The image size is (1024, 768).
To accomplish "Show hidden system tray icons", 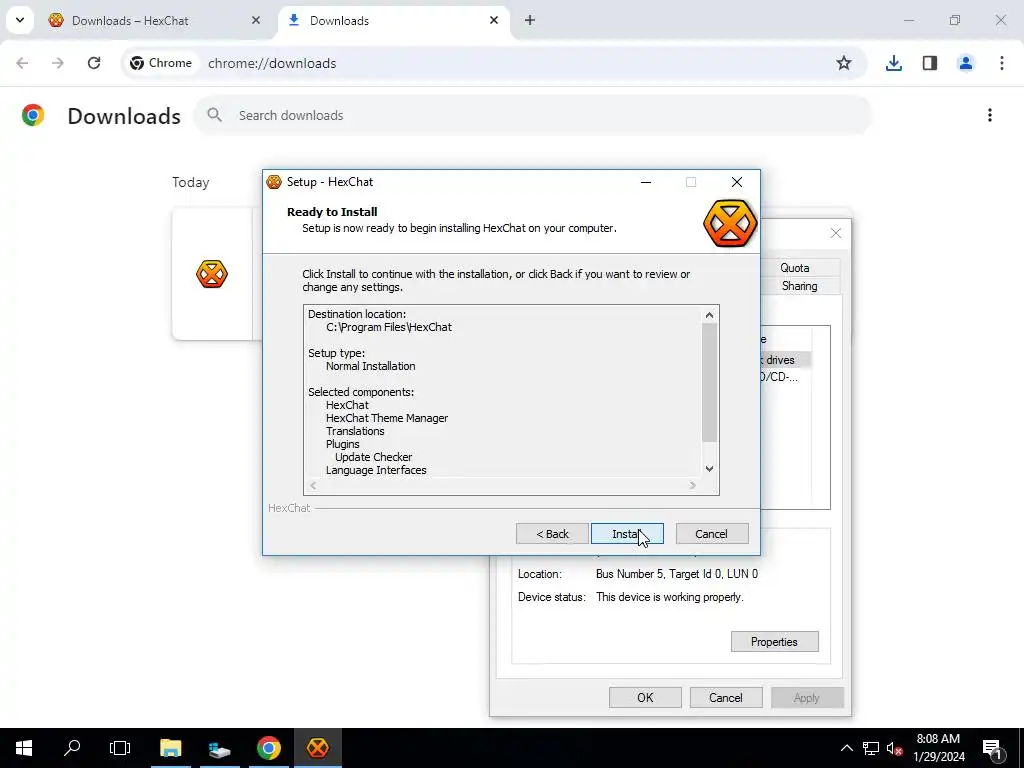I will pyautogui.click(x=846, y=748).
